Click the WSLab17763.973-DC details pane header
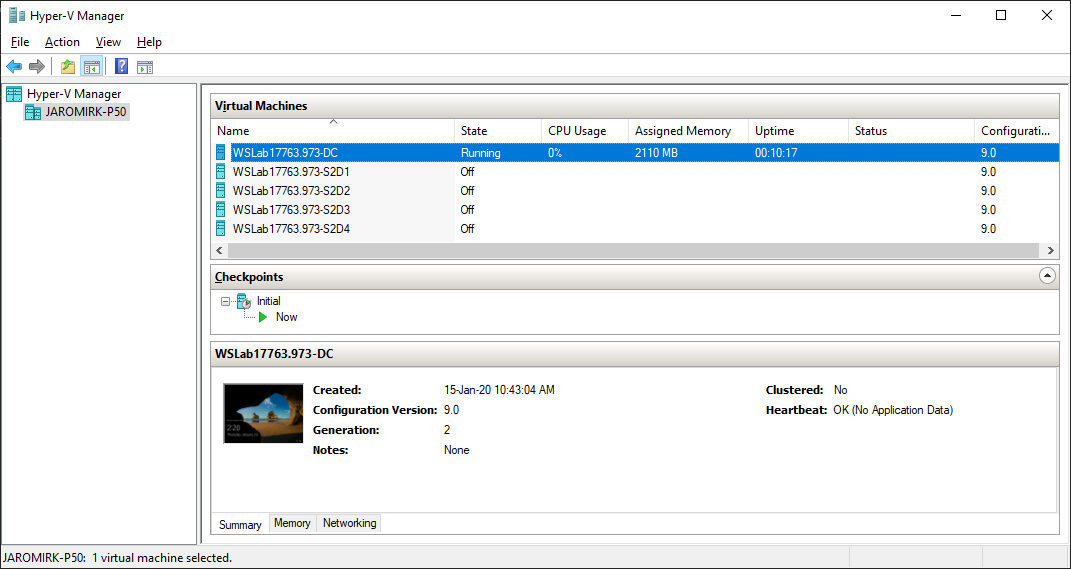 (635, 354)
